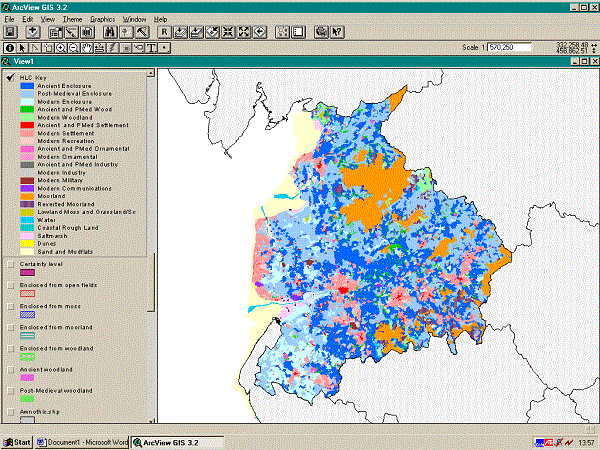This screenshot has width=600, height=450.
Task: Click the Find binoculars icon
Action: (x=110, y=32)
